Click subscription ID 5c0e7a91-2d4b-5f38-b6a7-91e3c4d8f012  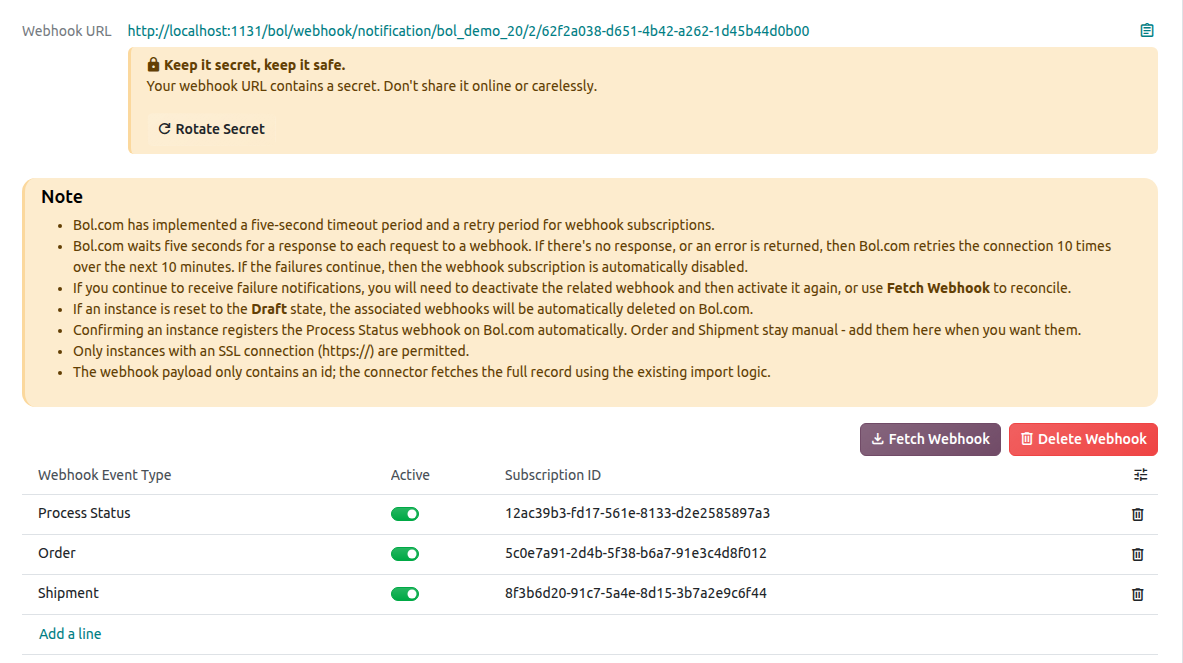point(636,553)
